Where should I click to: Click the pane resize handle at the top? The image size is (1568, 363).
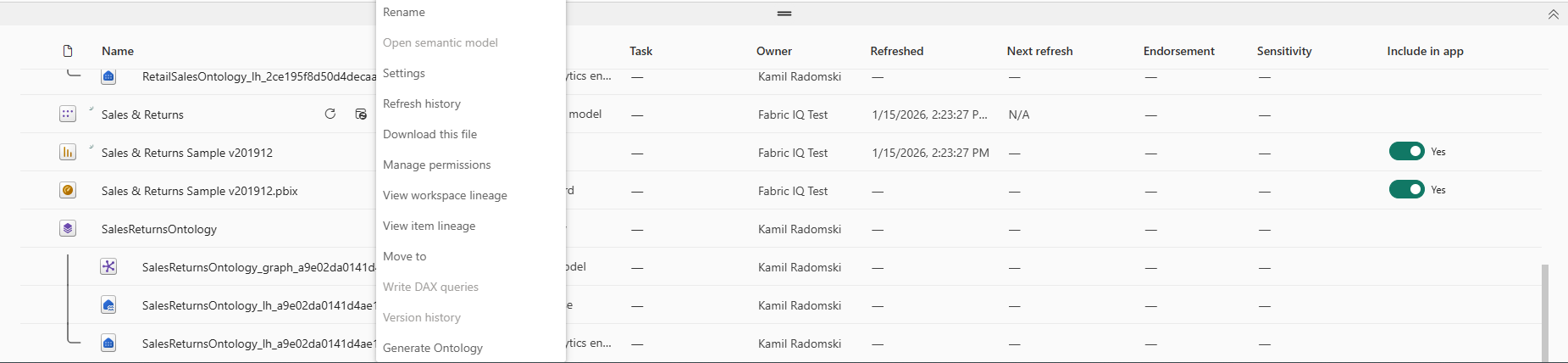pyautogui.click(x=784, y=14)
